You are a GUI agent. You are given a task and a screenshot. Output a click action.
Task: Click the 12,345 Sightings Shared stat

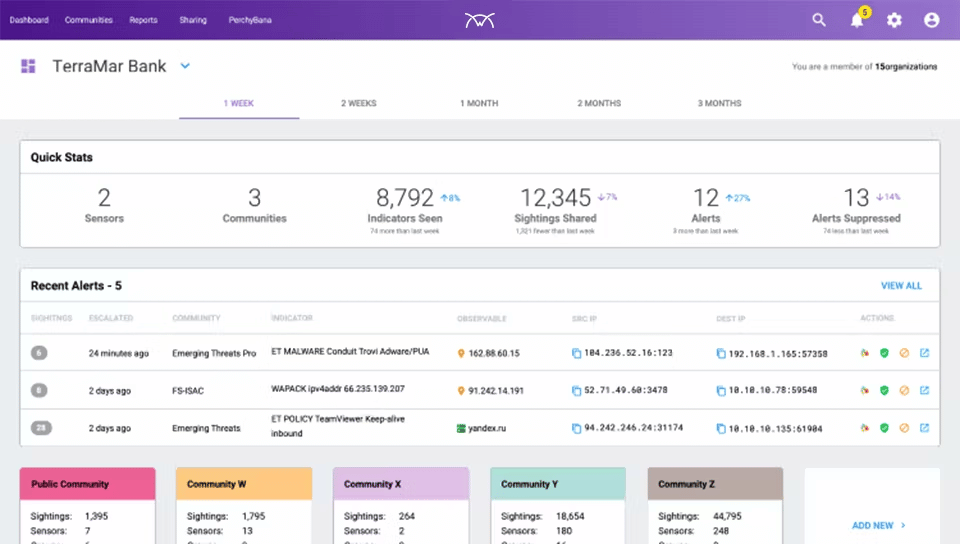556,210
